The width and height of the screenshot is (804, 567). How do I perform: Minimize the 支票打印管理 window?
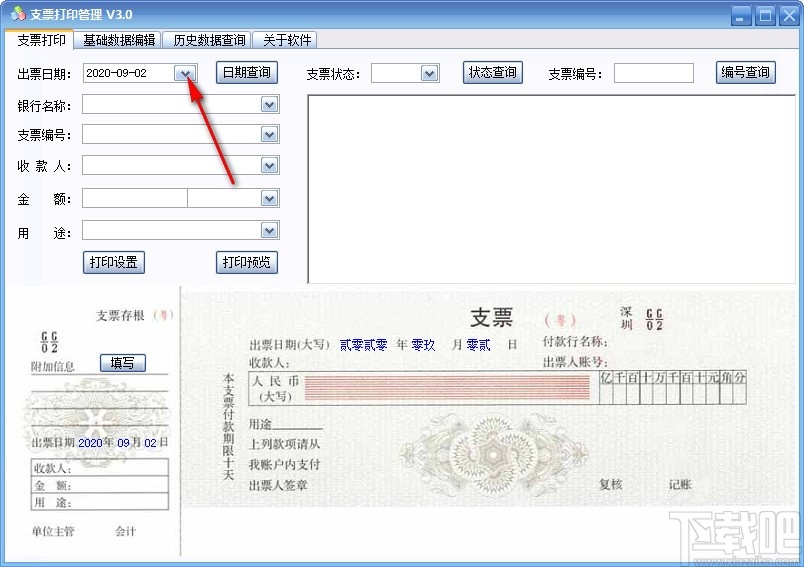tap(740, 16)
